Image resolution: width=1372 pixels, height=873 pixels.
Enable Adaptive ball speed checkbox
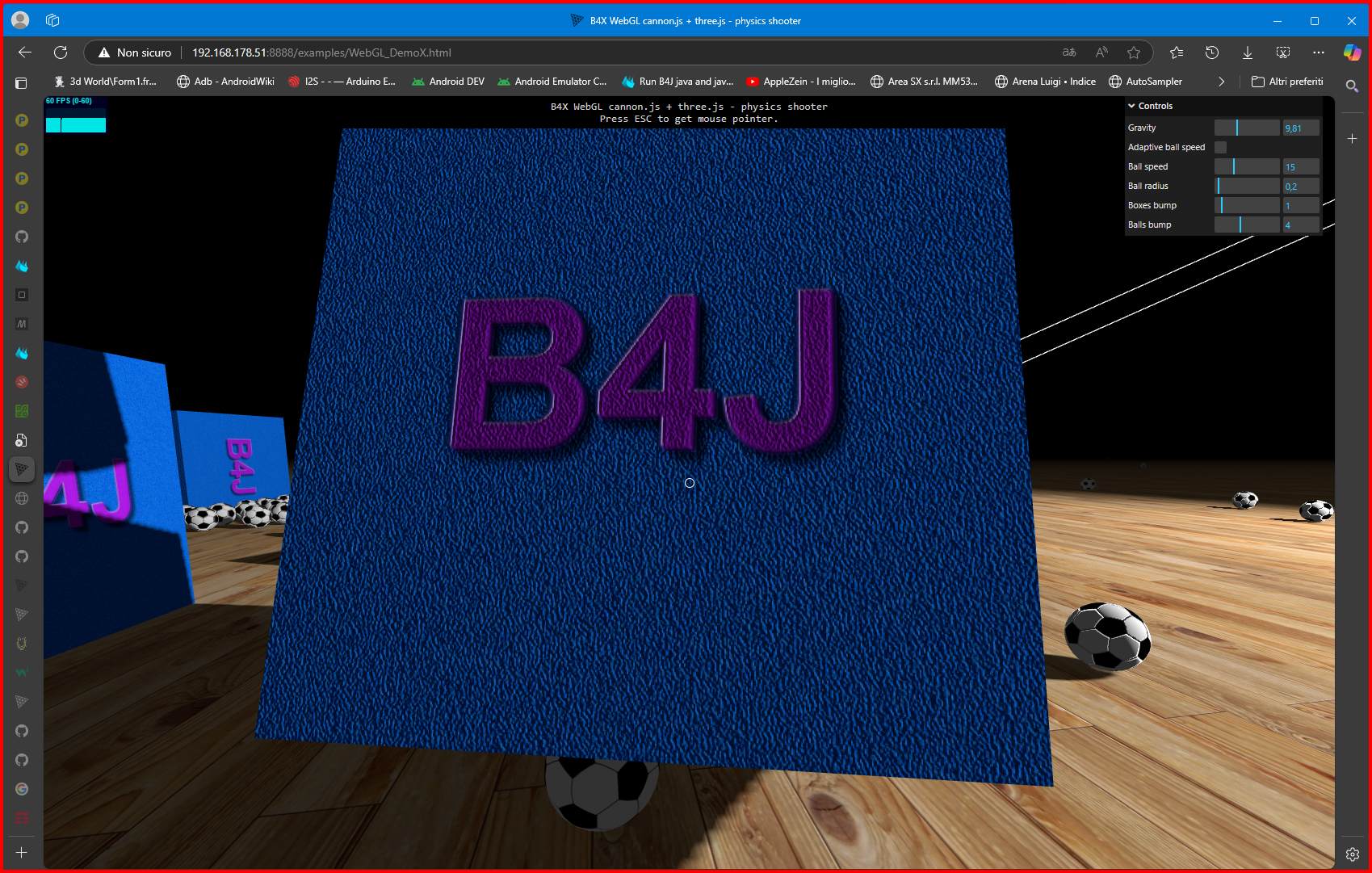pos(1220,147)
